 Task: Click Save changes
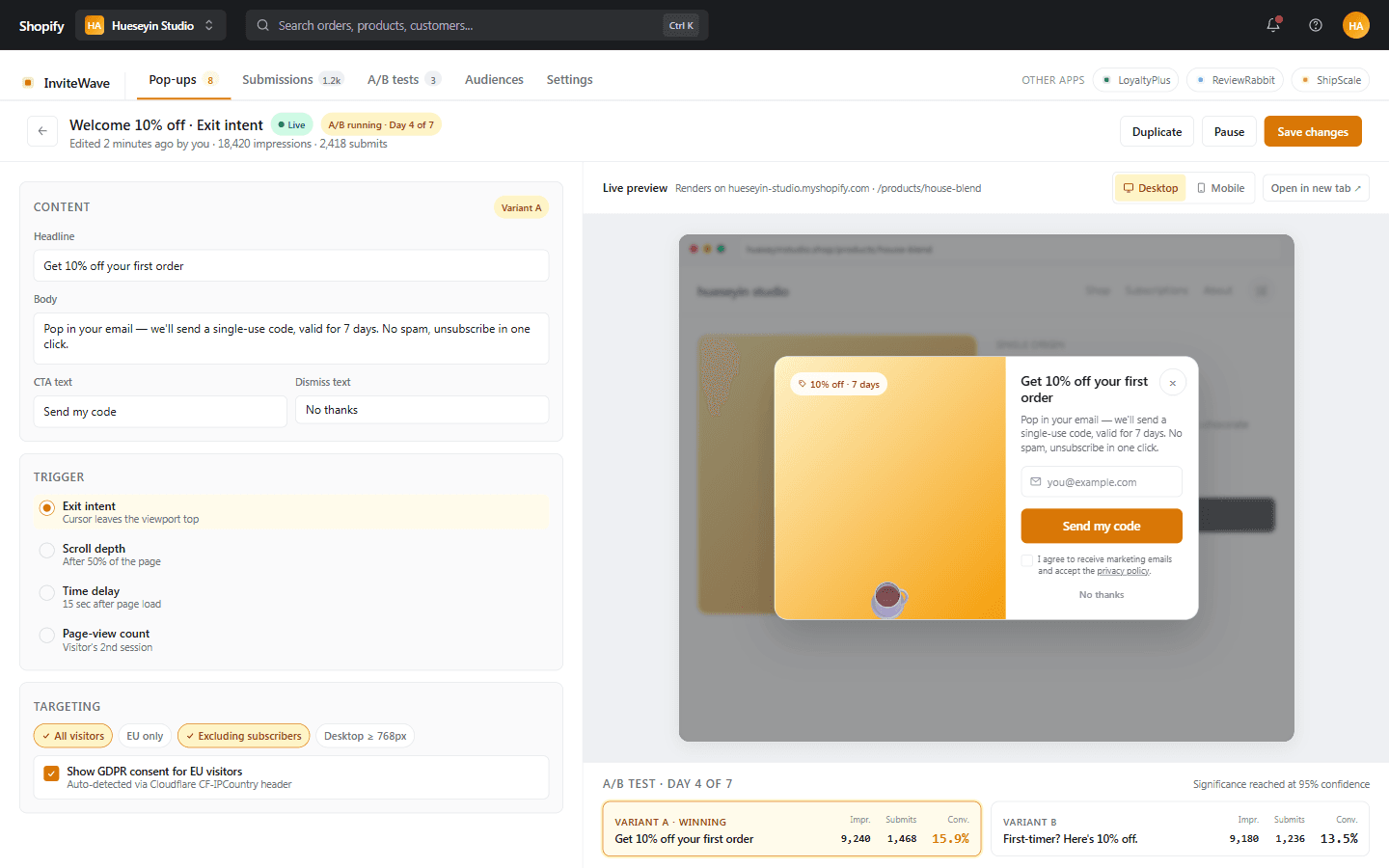coord(1313,131)
